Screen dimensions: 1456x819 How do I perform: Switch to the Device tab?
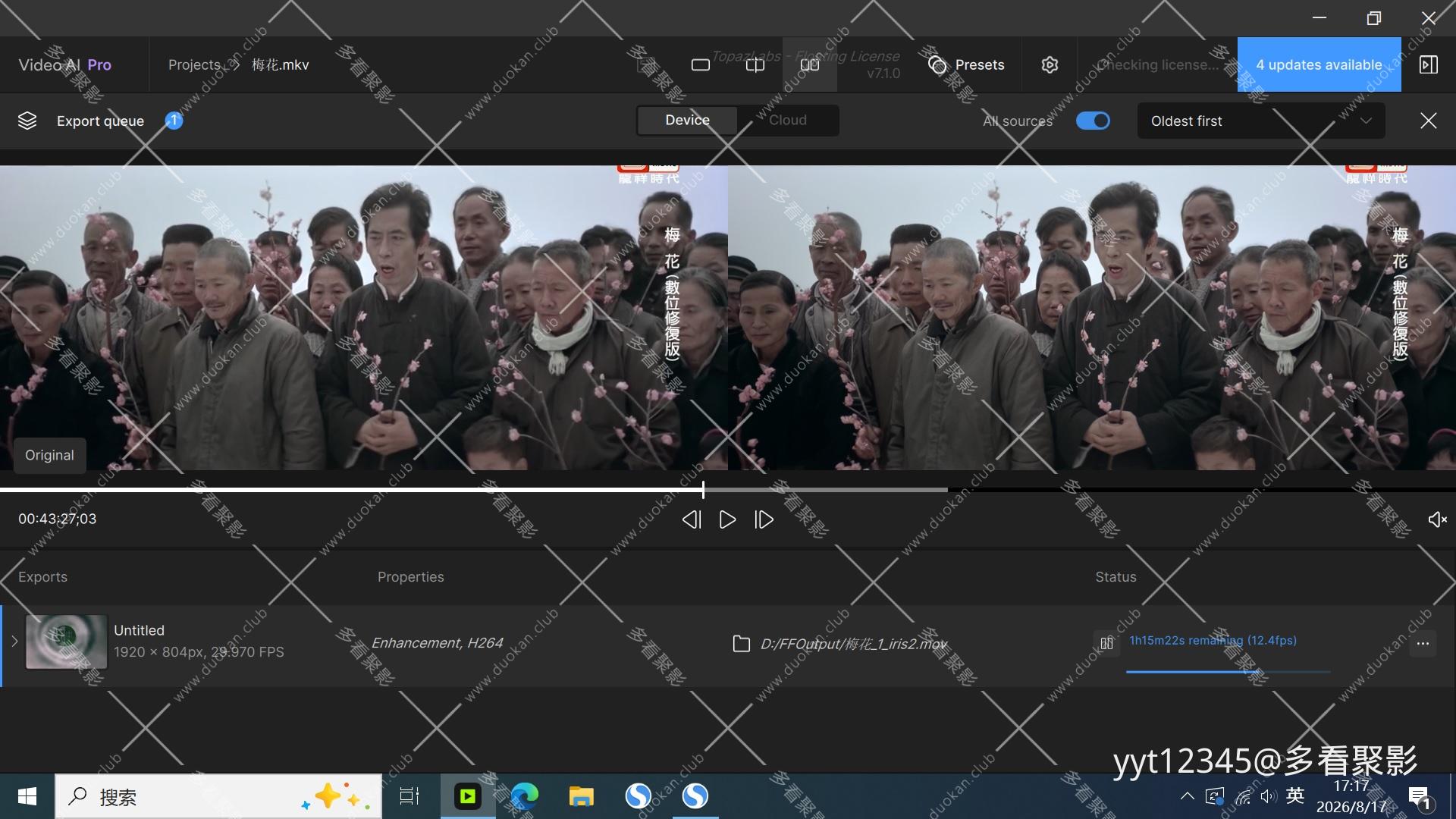[x=687, y=121]
